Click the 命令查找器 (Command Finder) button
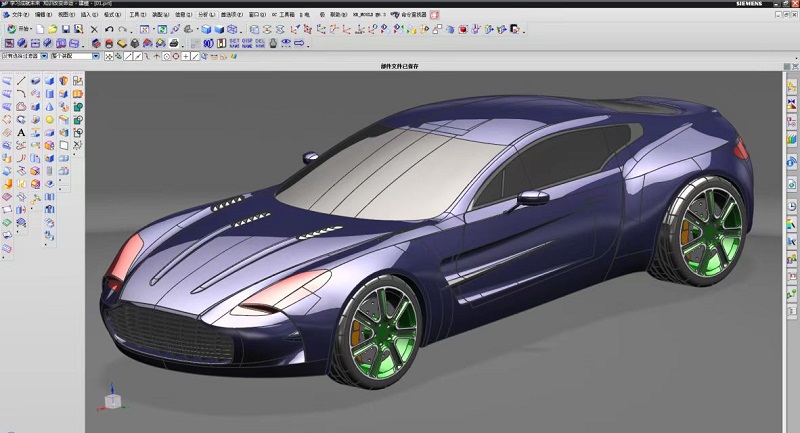 click(x=408, y=15)
